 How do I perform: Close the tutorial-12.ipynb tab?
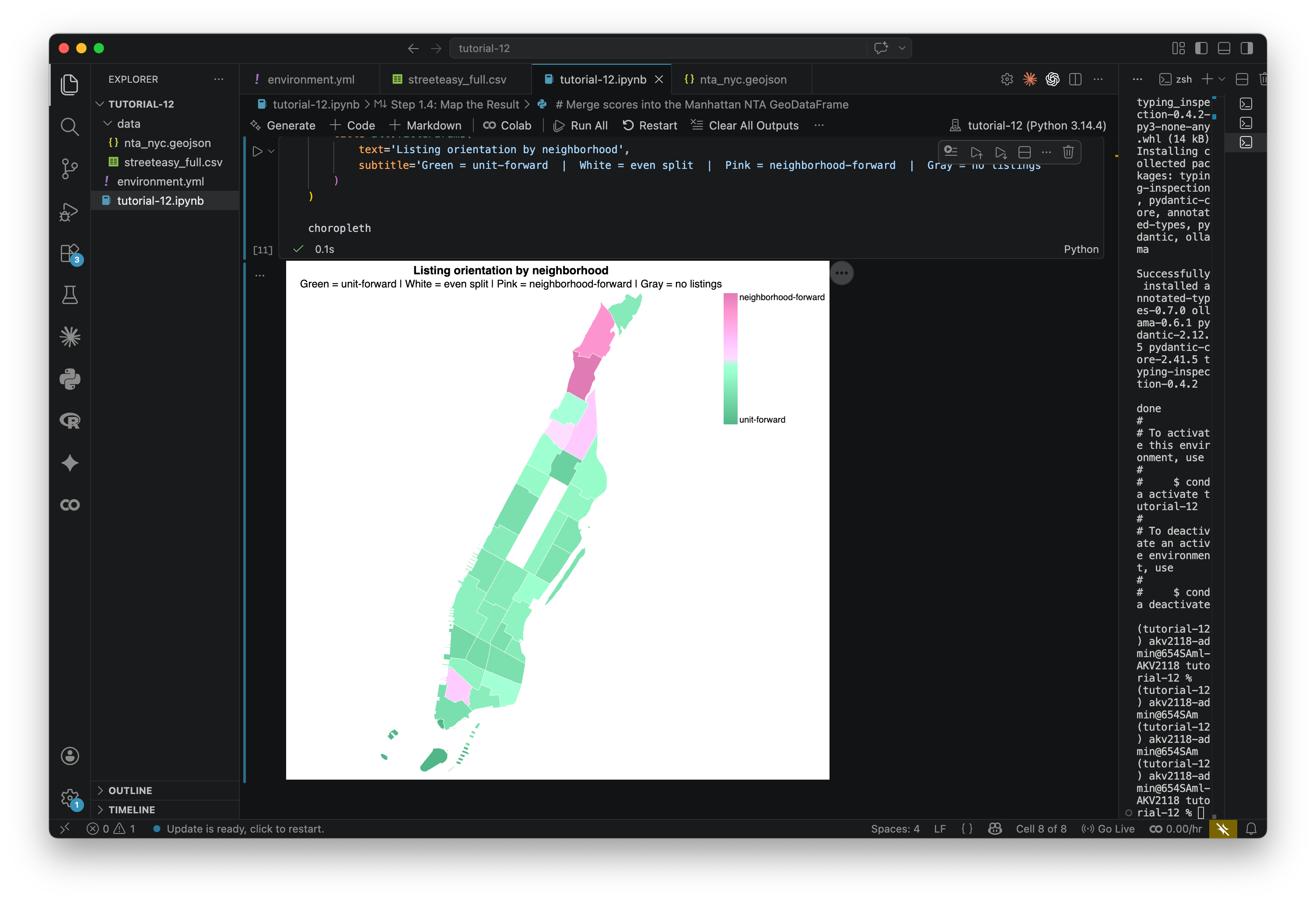(659, 79)
